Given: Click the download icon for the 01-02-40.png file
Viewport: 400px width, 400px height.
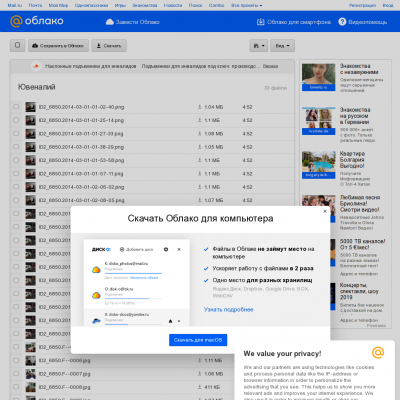Looking at the screenshot, I should (x=199, y=107).
